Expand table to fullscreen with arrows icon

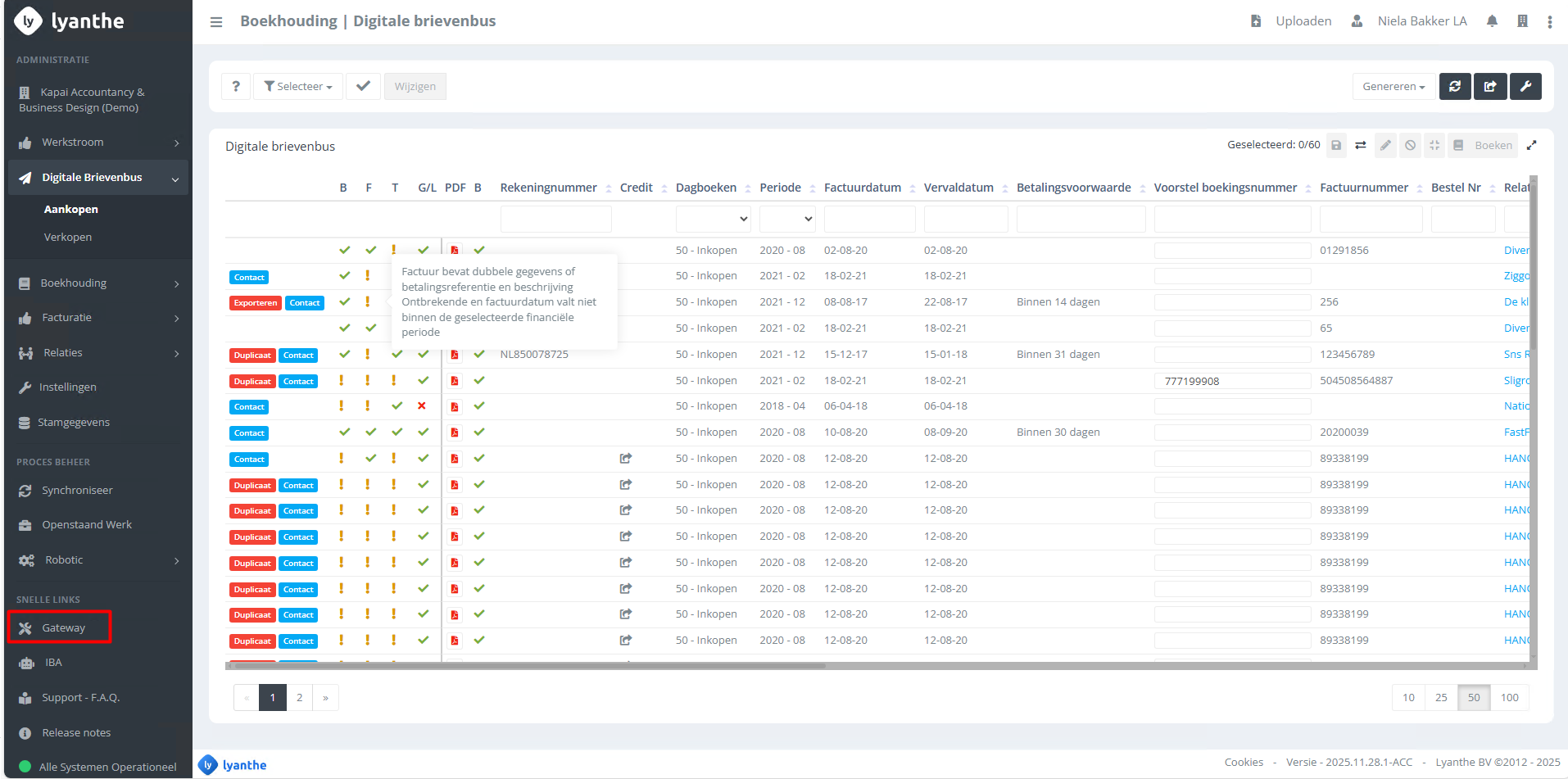(x=1531, y=145)
